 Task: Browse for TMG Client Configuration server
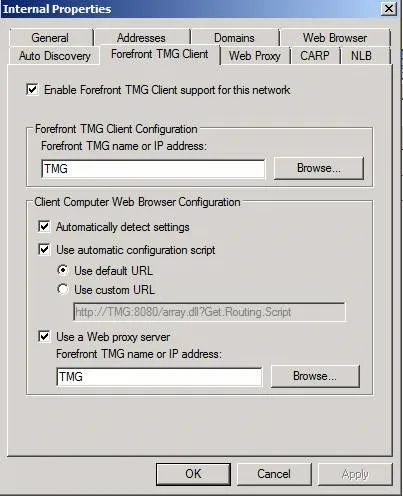[x=319, y=168]
